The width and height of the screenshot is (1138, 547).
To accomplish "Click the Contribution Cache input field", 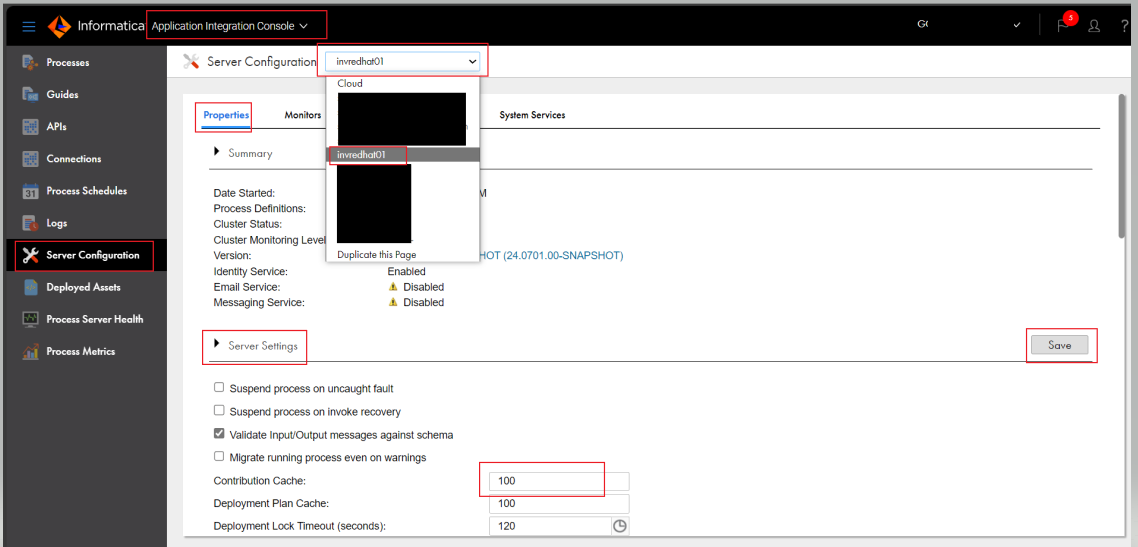I will tap(560, 481).
